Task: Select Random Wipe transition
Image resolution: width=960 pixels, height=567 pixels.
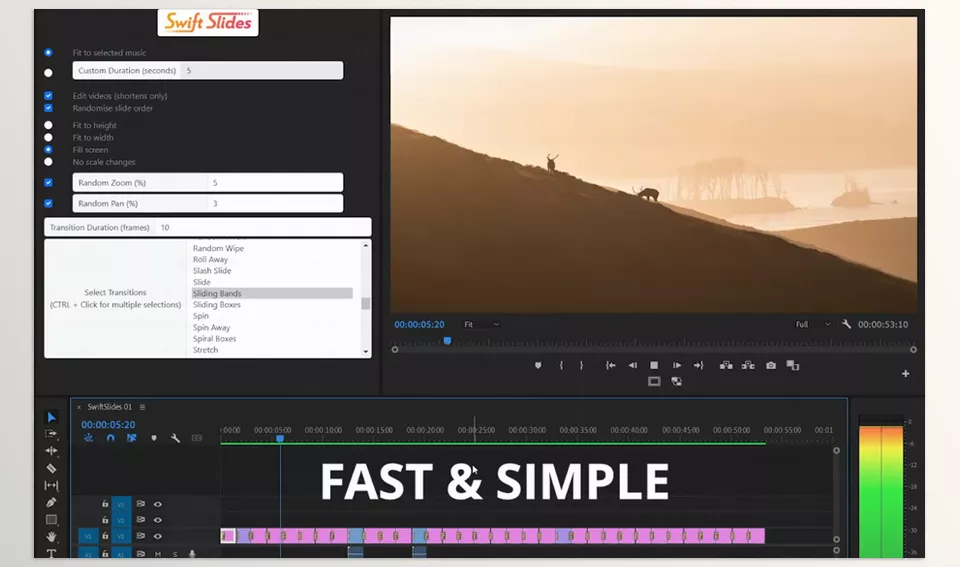Action: [x=218, y=248]
